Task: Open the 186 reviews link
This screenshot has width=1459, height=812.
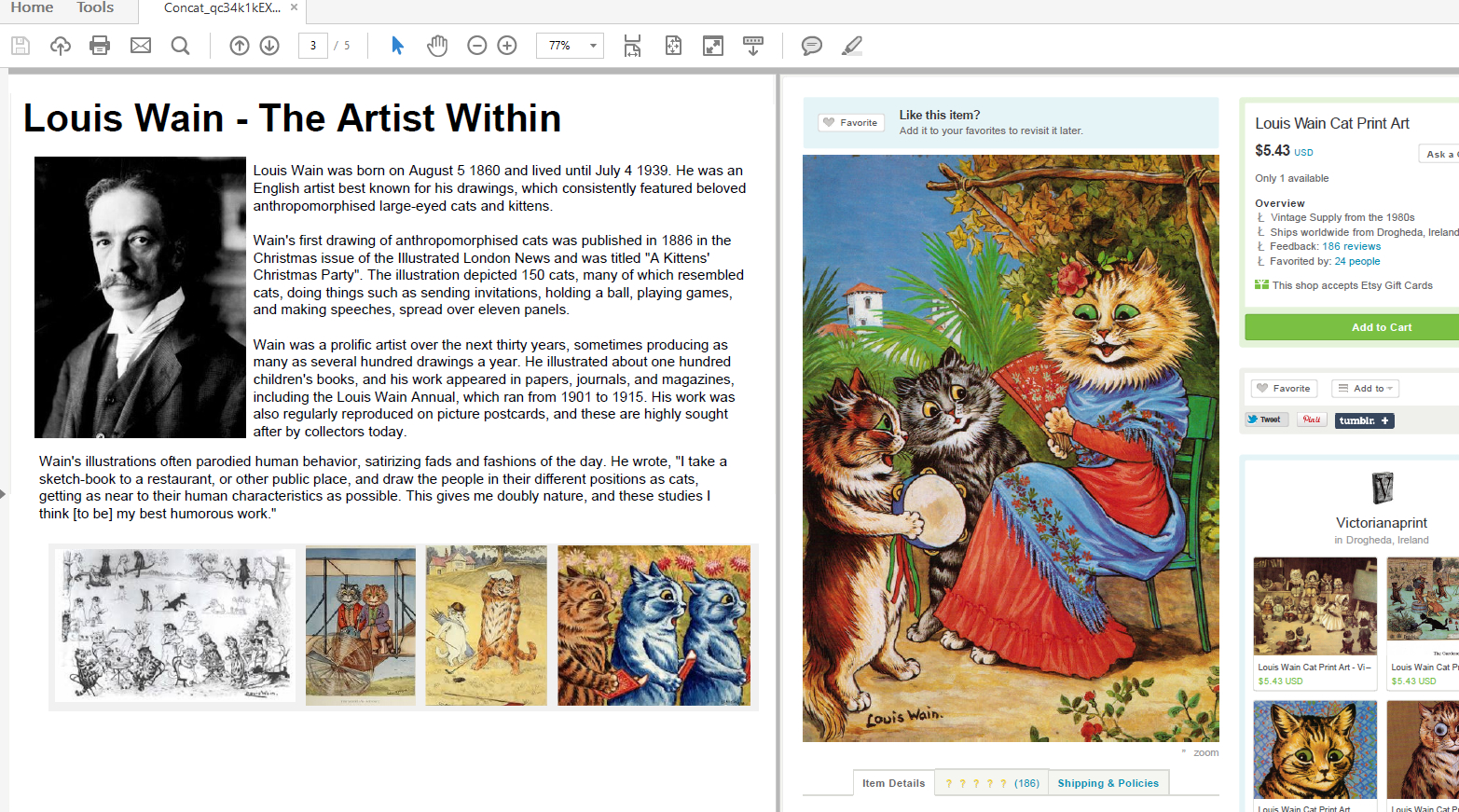Action: [1351, 246]
